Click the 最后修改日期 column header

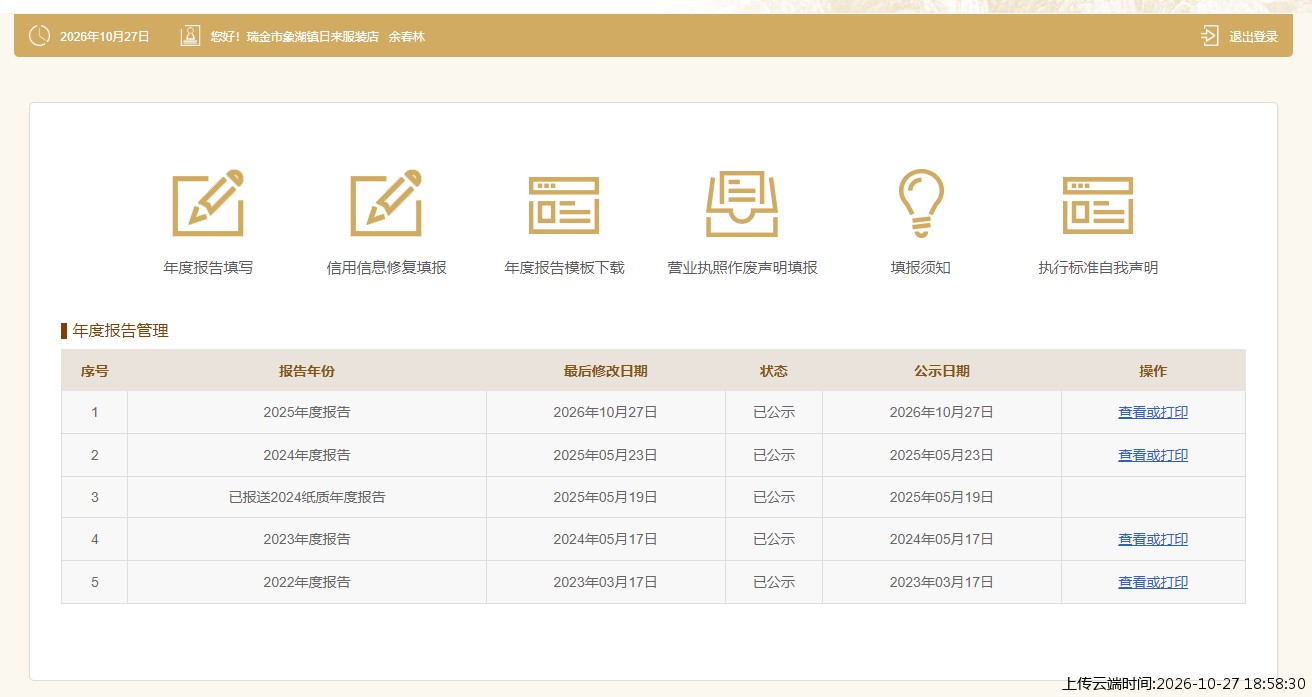[605, 371]
